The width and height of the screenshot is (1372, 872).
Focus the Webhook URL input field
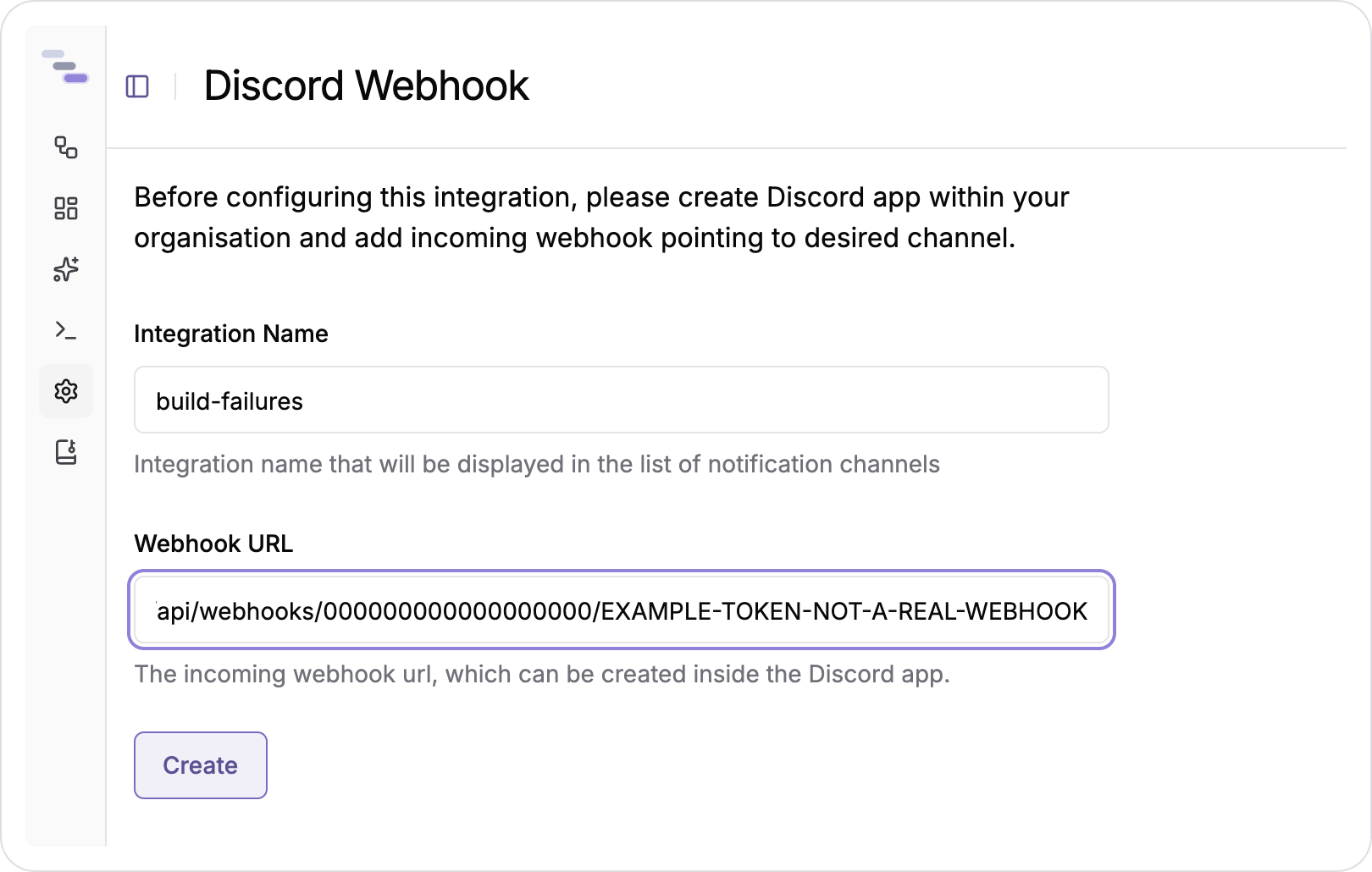pyautogui.click(x=622, y=610)
